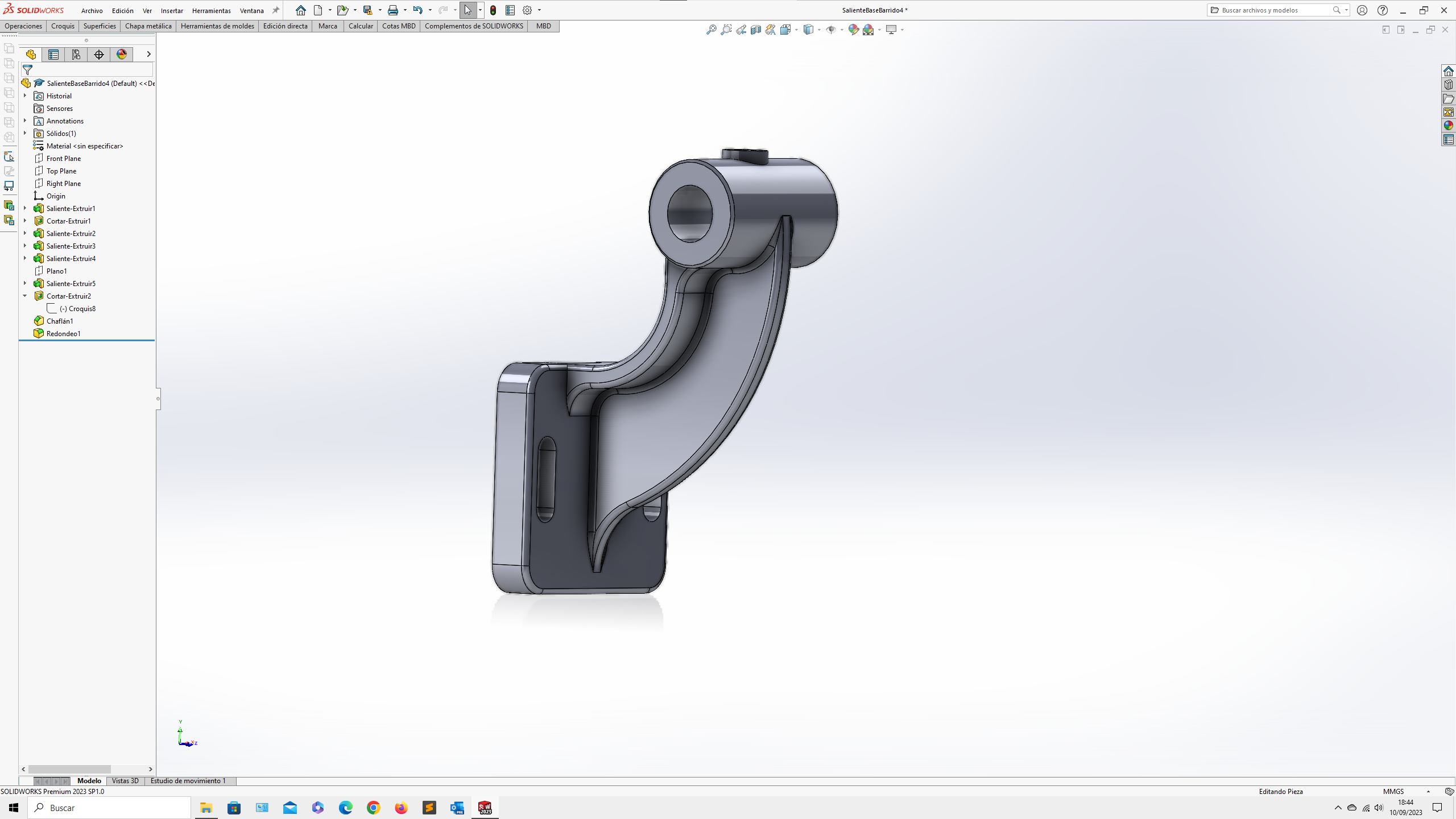Expand Saliente-Extruir5 feature
The width and height of the screenshot is (1456, 819).
[25, 283]
